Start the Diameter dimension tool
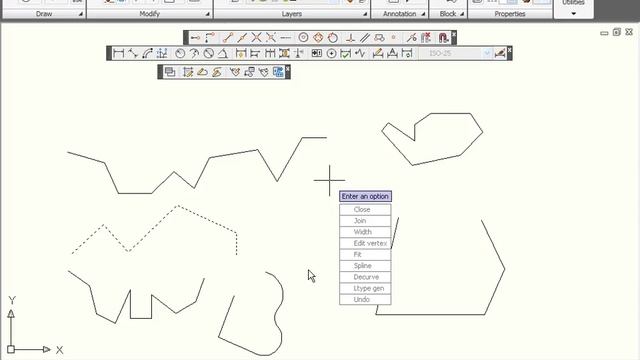The image size is (640, 360). [209, 53]
